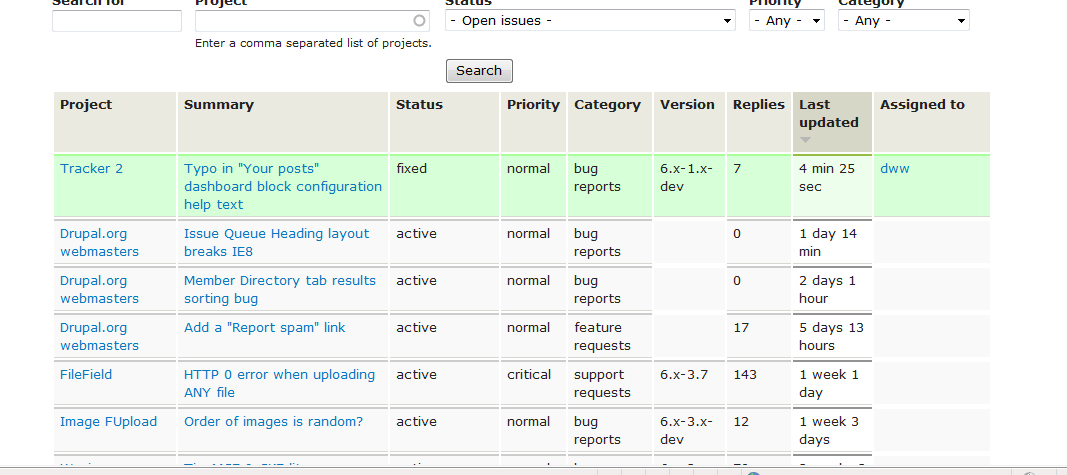Open the Status dropdown showing Open issues
The image size is (1067, 475).
tap(590, 20)
